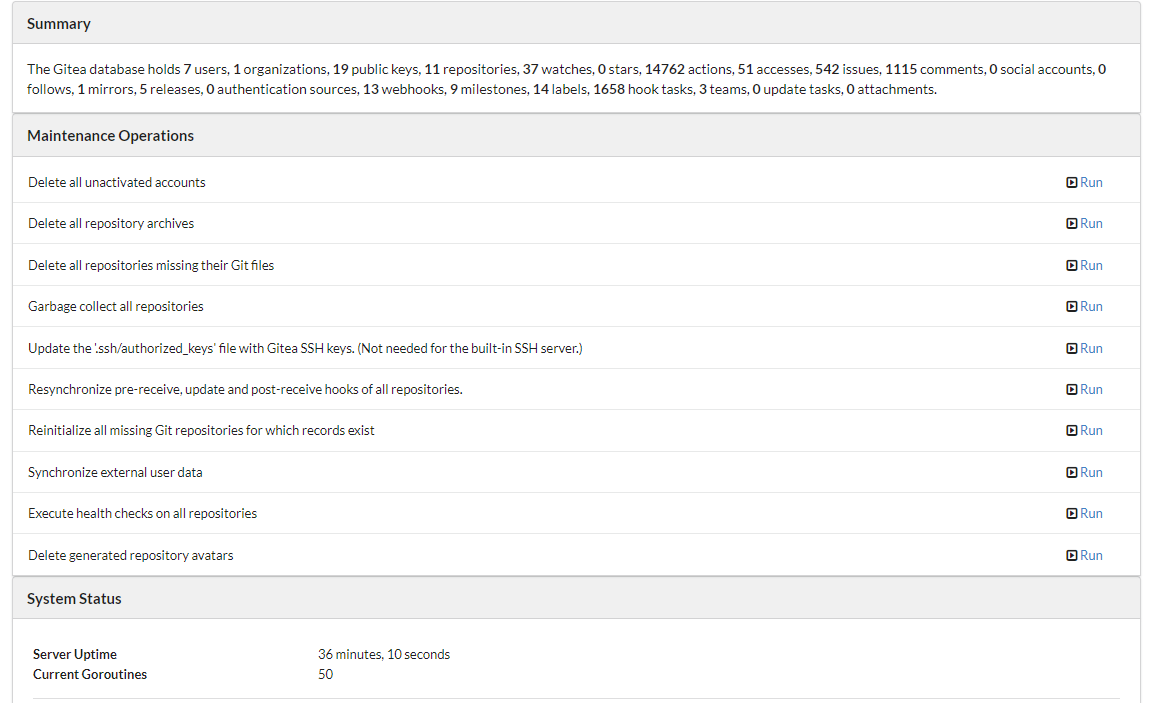
Task: Click 'Delete all repository archives' text
Action: 111,224
